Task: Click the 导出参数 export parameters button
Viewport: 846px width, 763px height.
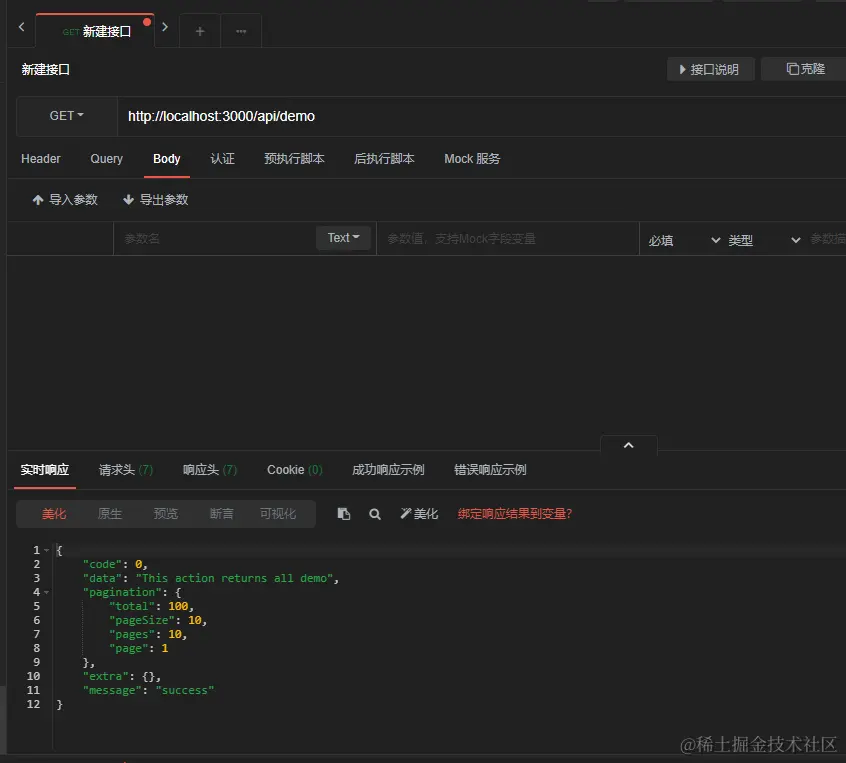Action: [156, 200]
